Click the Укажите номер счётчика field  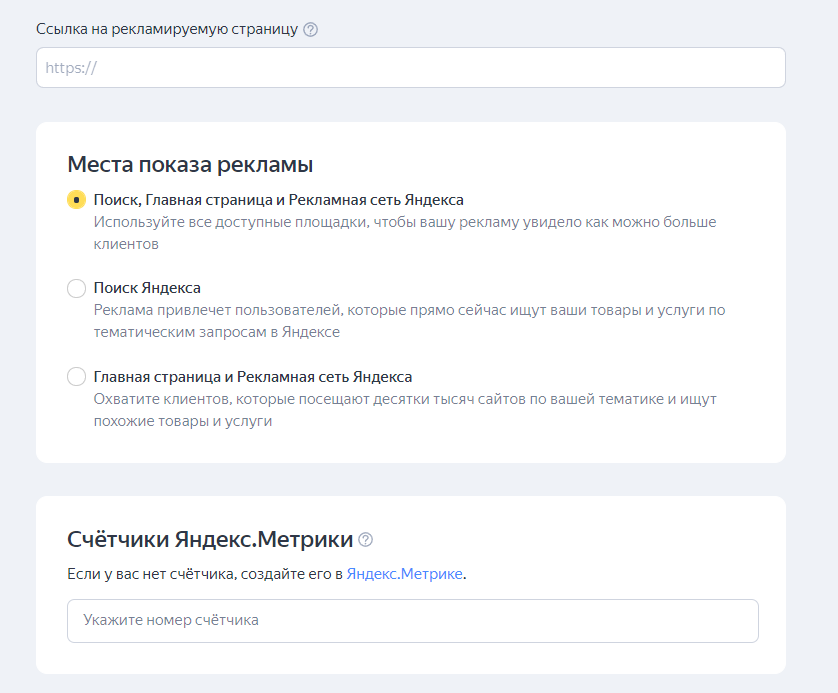413,621
